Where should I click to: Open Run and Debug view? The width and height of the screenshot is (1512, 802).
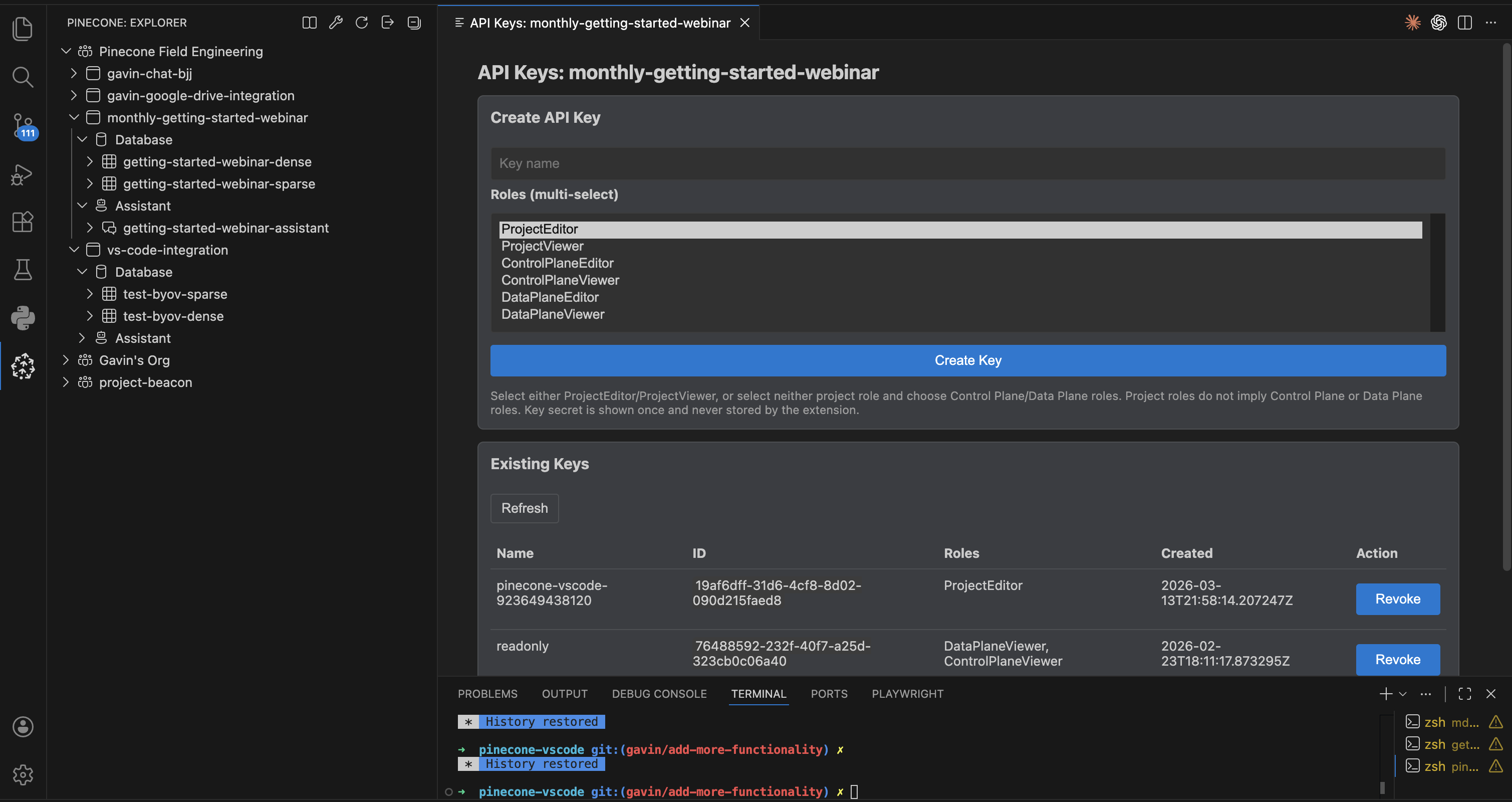(23, 174)
